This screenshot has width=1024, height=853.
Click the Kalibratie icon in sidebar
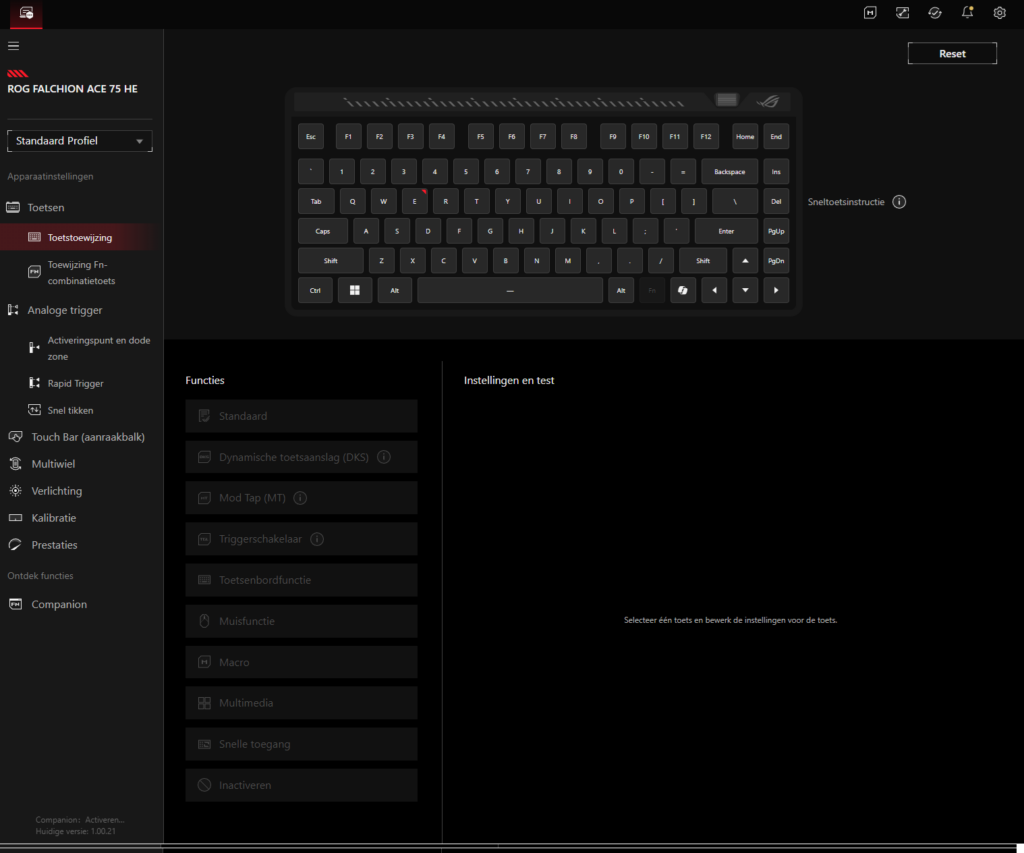click(15, 518)
